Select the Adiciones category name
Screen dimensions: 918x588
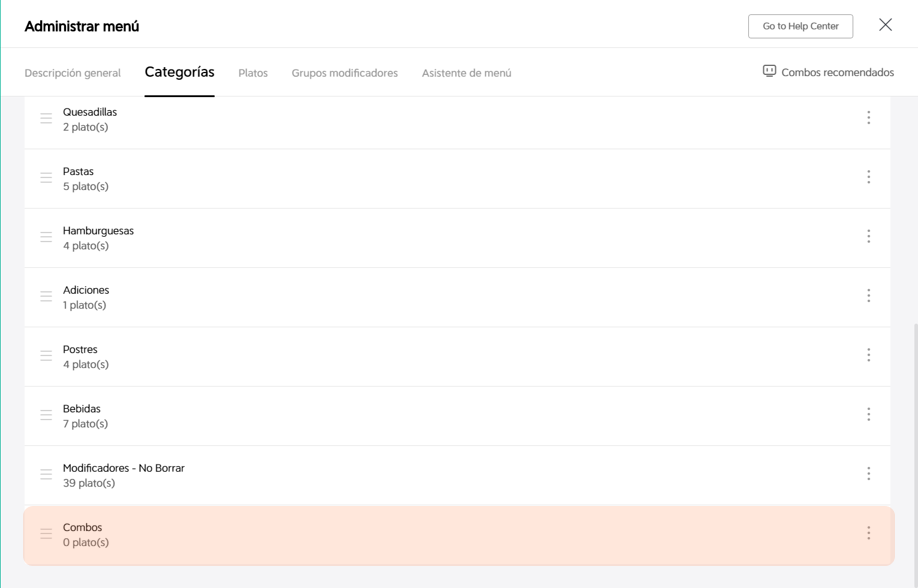(x=86, y=290)
